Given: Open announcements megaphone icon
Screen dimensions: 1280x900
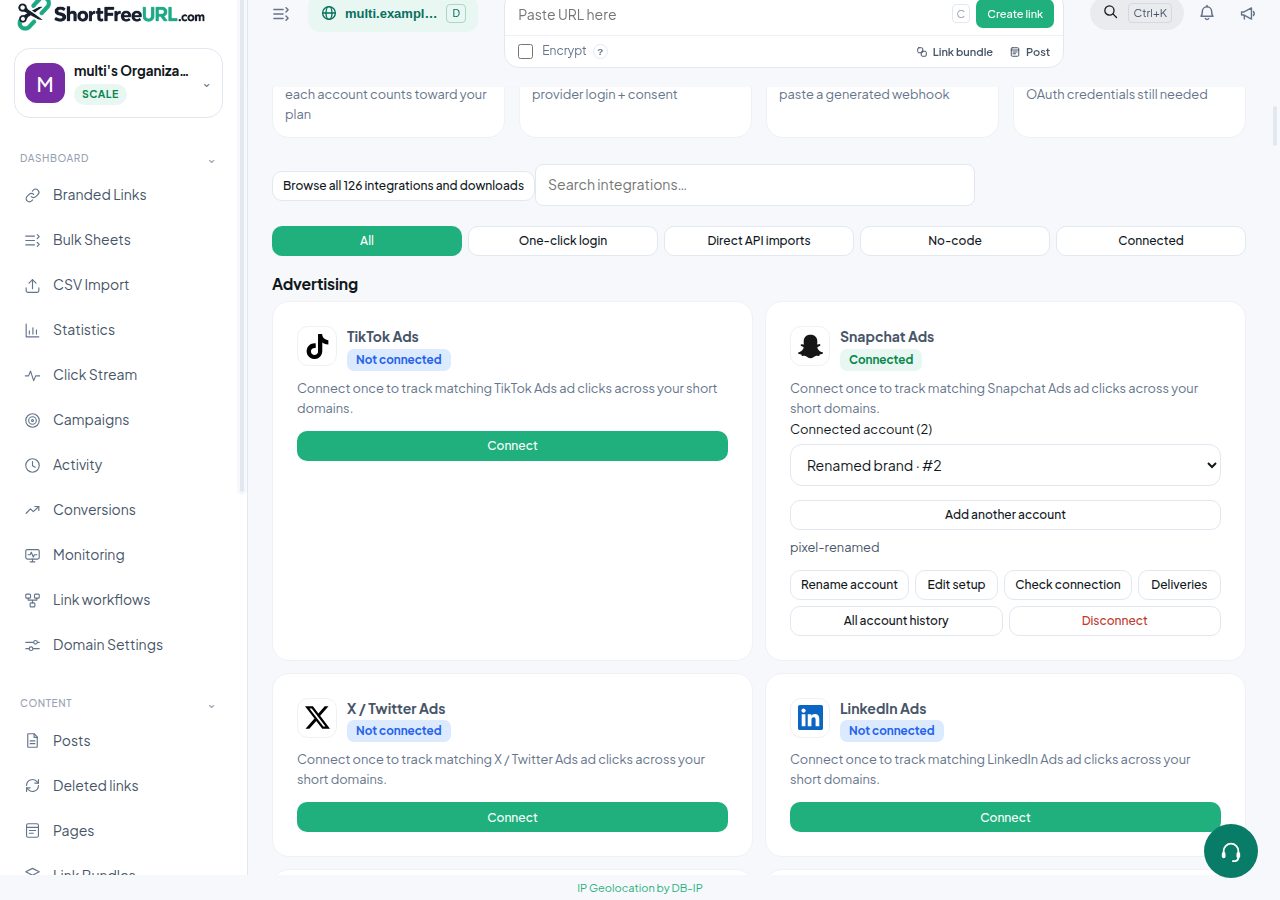Looking at the screenshot, I should [x=1247, y=13].
